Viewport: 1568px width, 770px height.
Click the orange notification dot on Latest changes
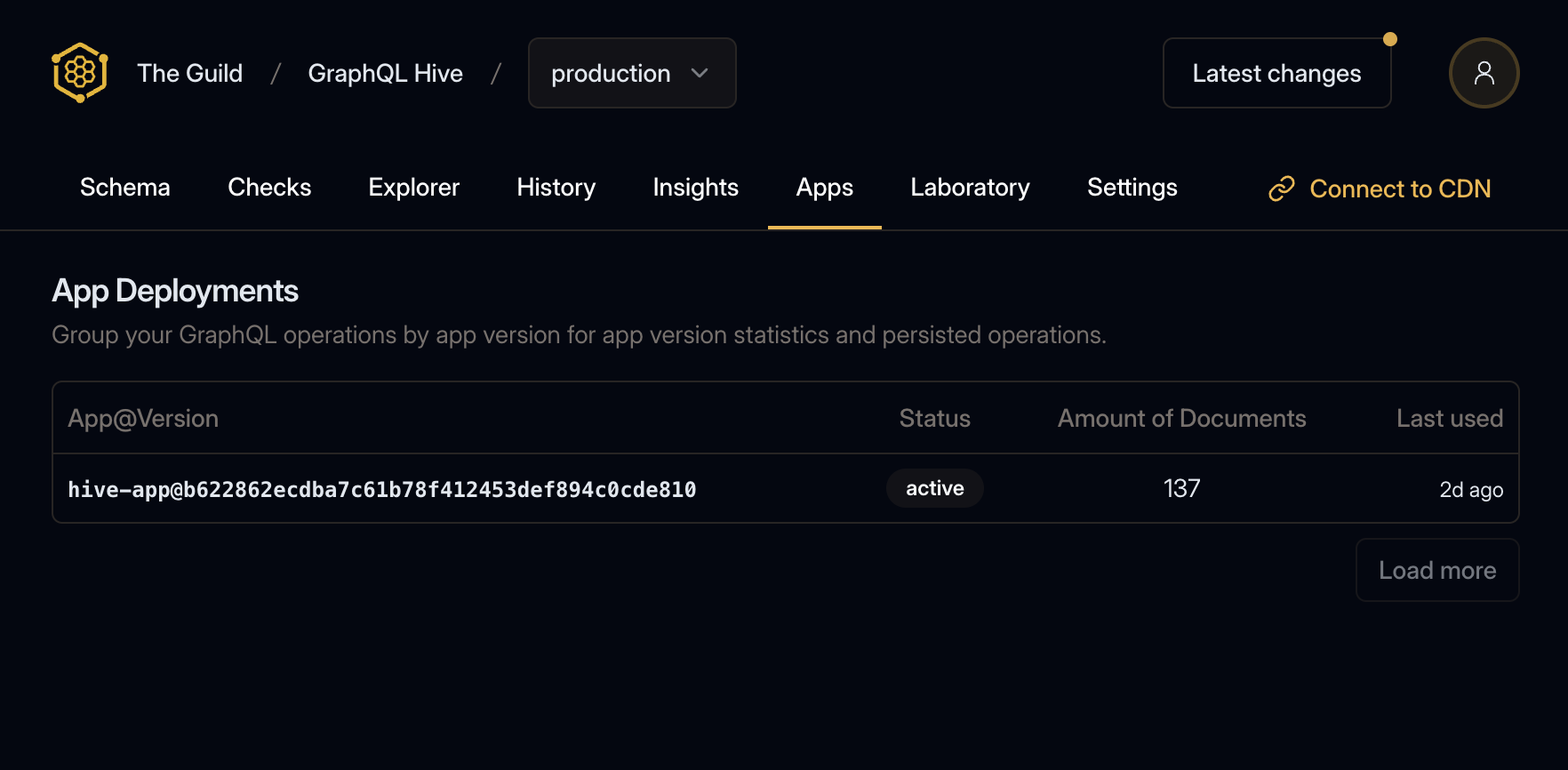tap(1390, 39)
